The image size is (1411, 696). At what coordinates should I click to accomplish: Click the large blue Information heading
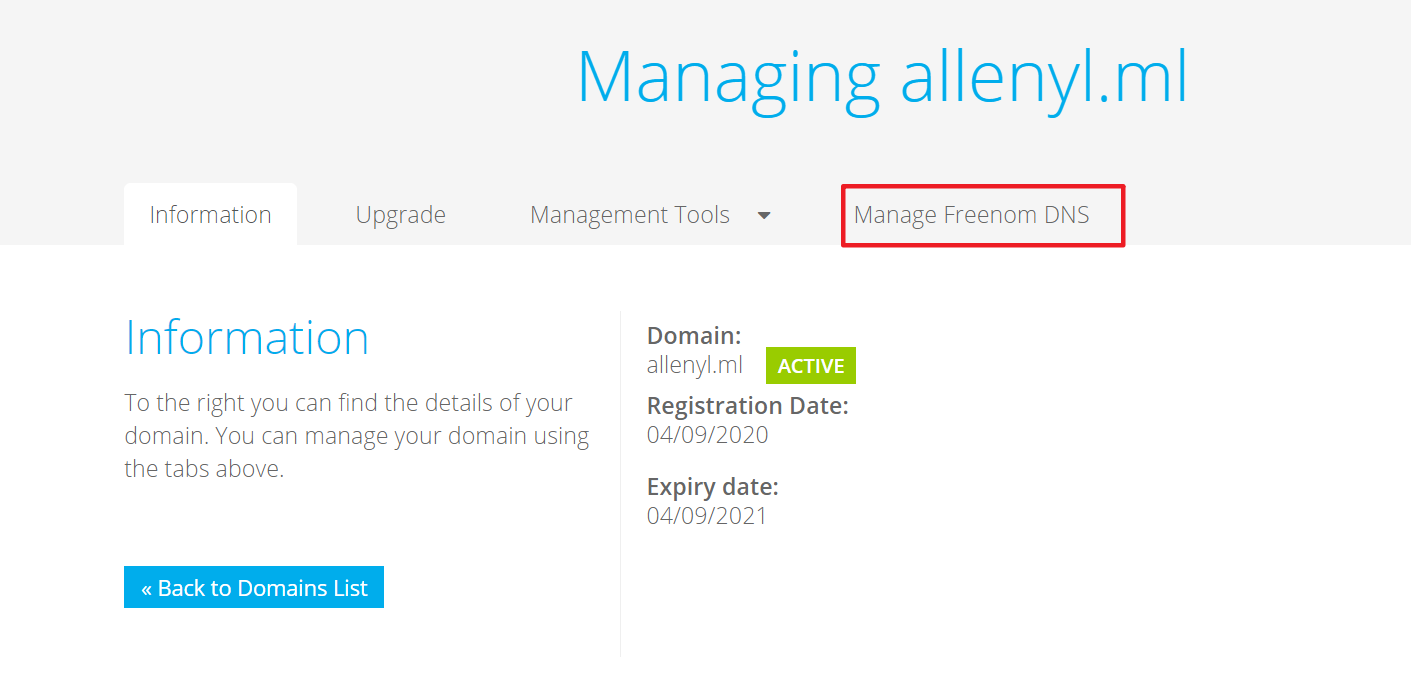[x=247, y=338]
